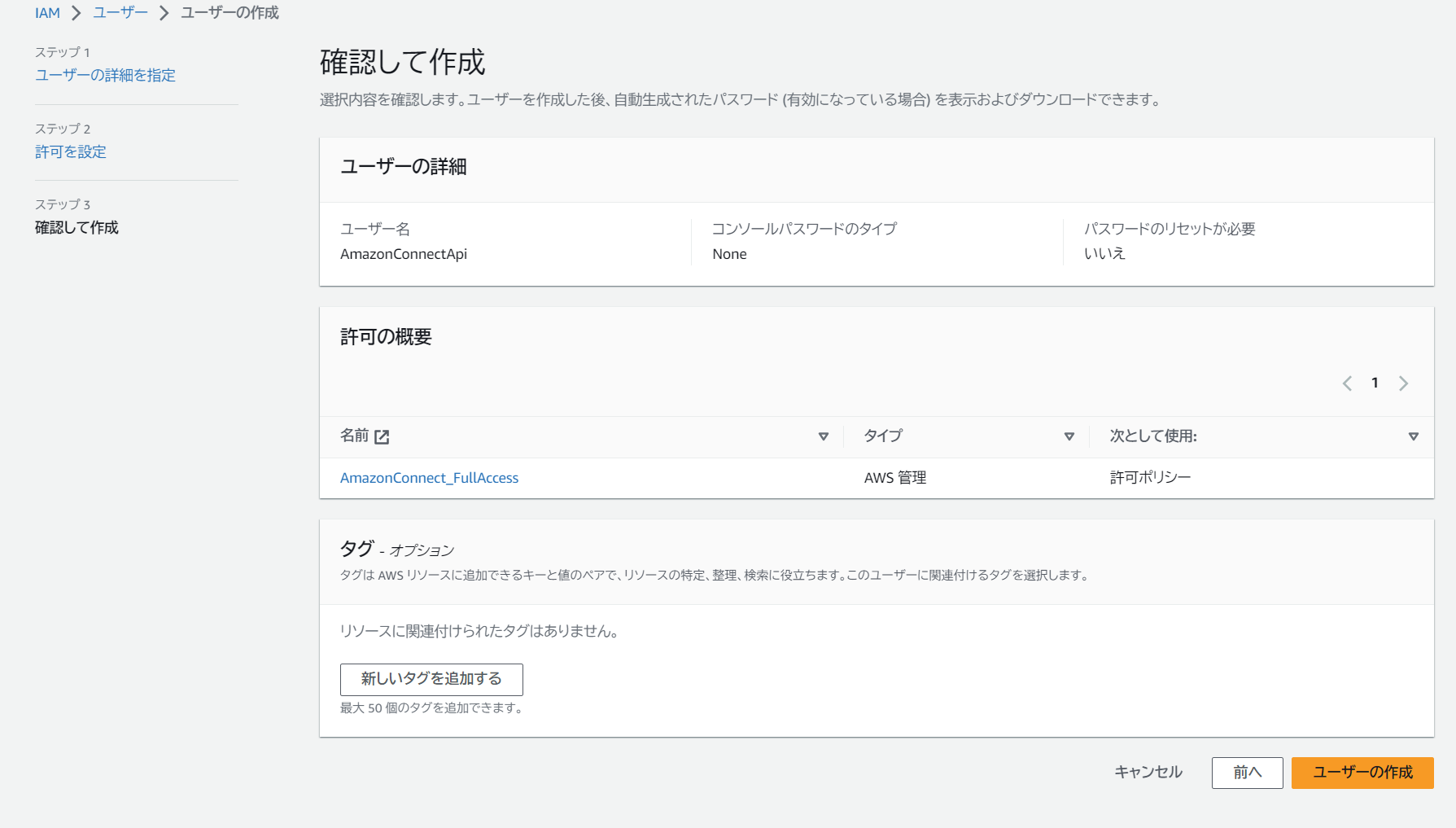The width and height of the screenshot is (1456, 828).
Task: Click 最大 50 個のタグを追加できます hint
Action: 431,708
